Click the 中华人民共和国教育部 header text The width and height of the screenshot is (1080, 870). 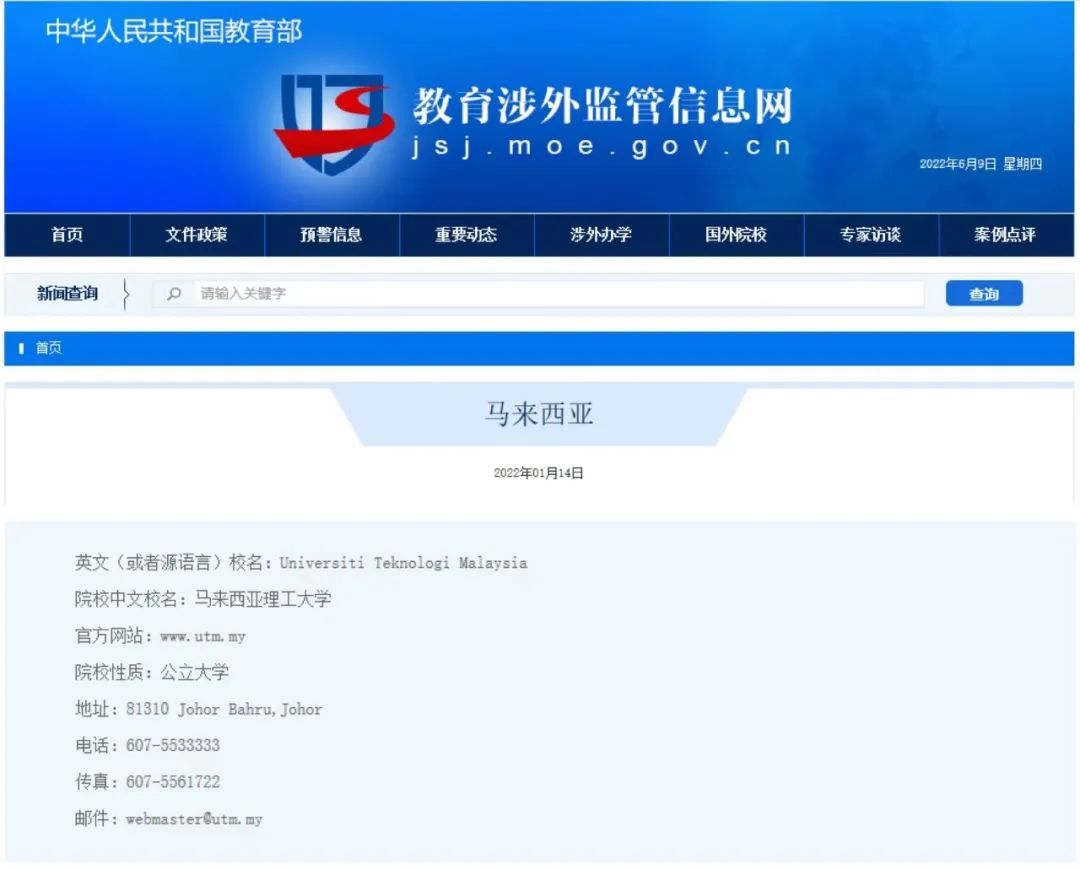174,31
